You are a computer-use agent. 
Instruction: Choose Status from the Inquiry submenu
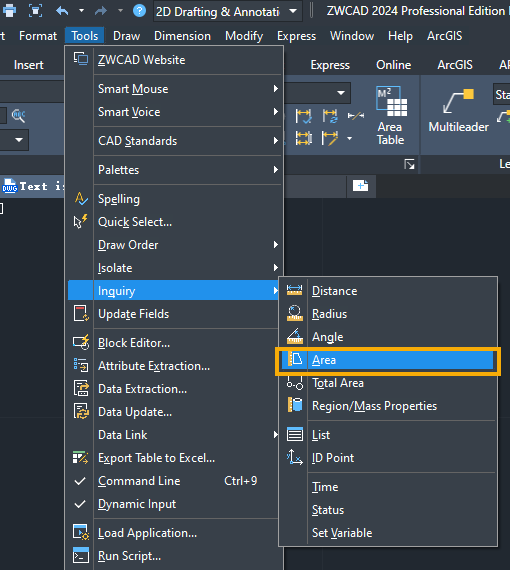coord(388,510)
